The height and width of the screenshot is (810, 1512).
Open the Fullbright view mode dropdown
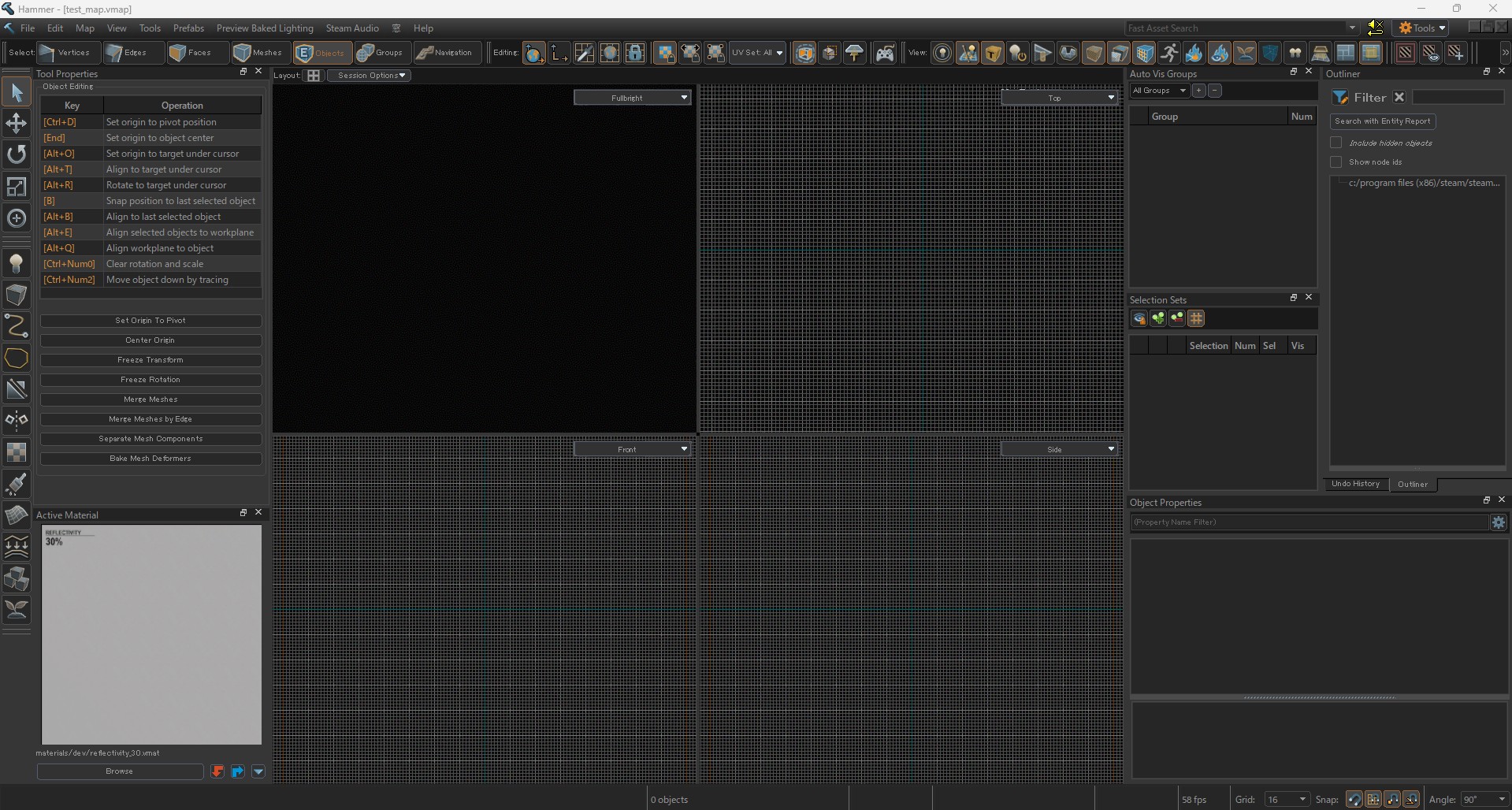[632, 98]
